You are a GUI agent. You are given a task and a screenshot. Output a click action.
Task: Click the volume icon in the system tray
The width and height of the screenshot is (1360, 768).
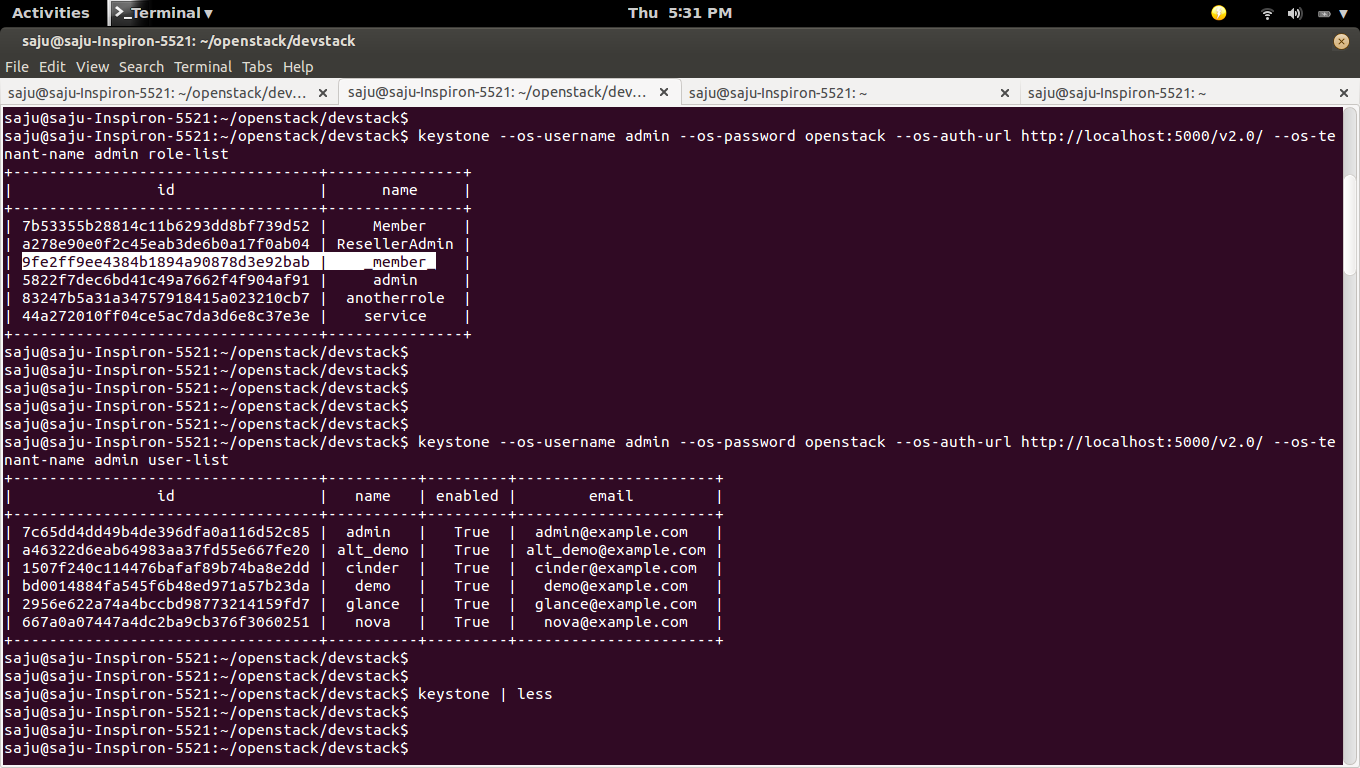coord(1295,13)
